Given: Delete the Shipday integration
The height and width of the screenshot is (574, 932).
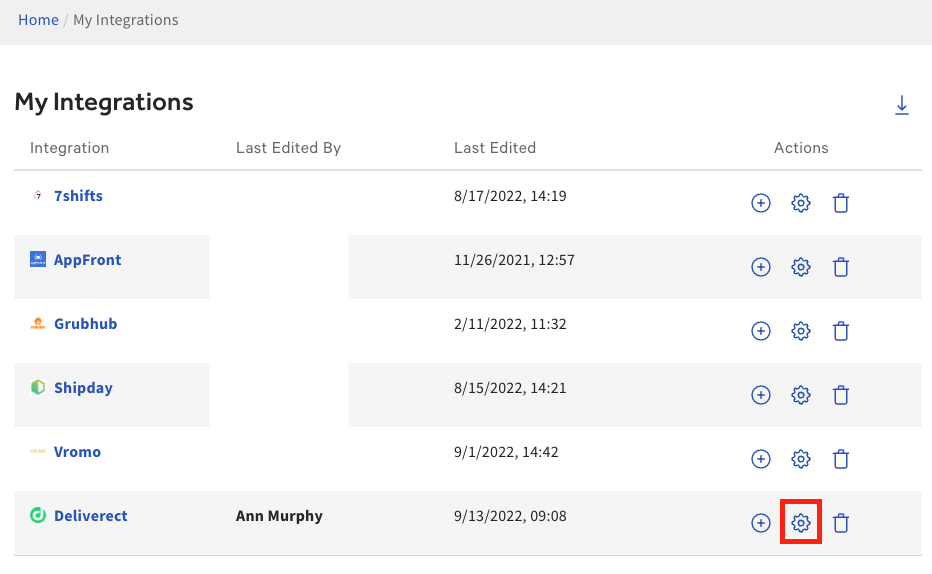Looking at the screenshot, I should [841, 395].
